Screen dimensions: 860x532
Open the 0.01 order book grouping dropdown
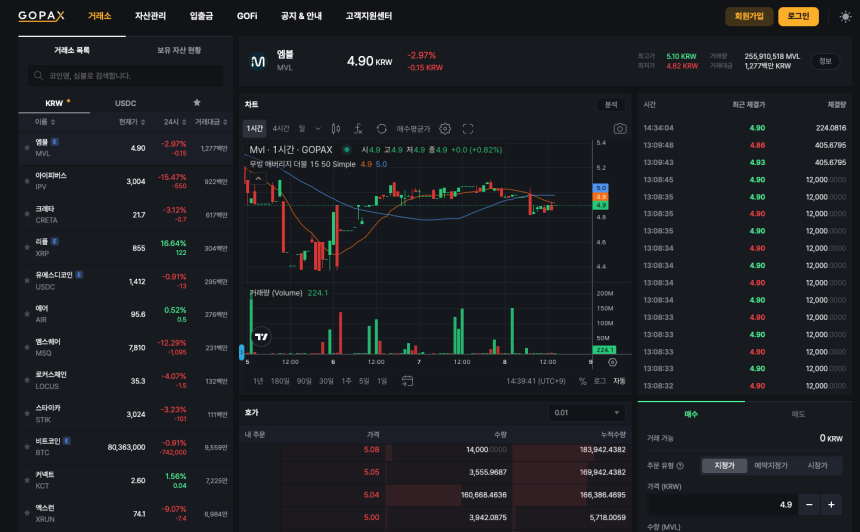pos(587,413)
